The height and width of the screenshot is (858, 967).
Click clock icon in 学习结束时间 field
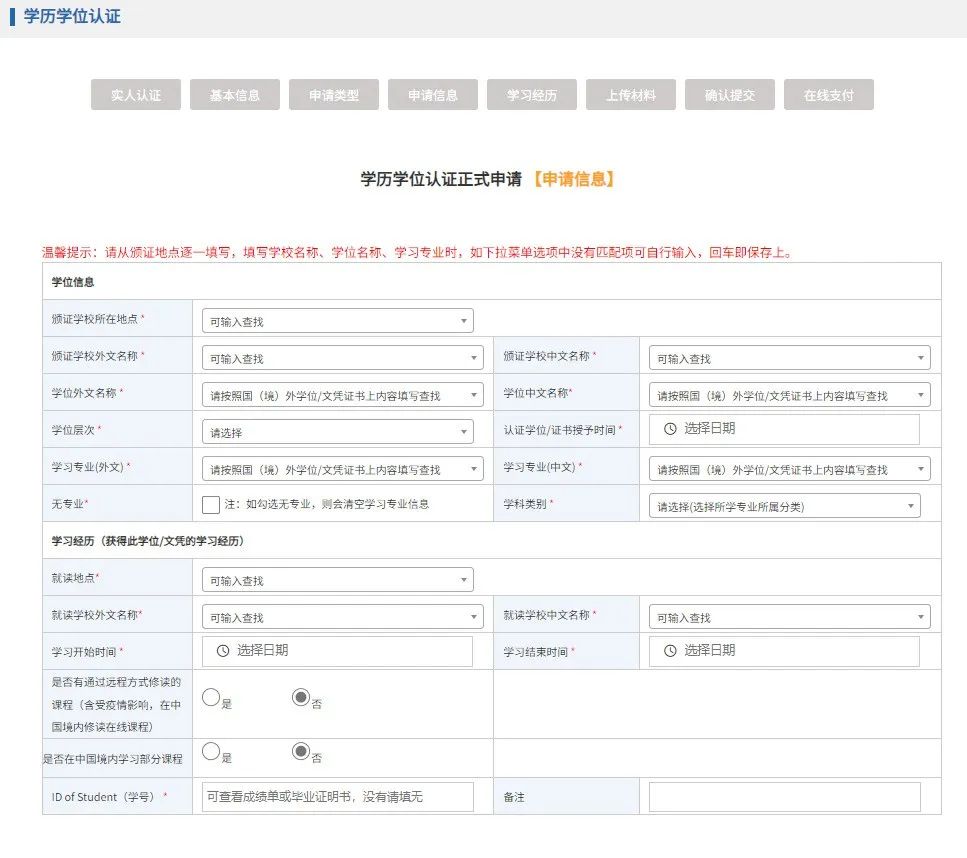(670, 650)
